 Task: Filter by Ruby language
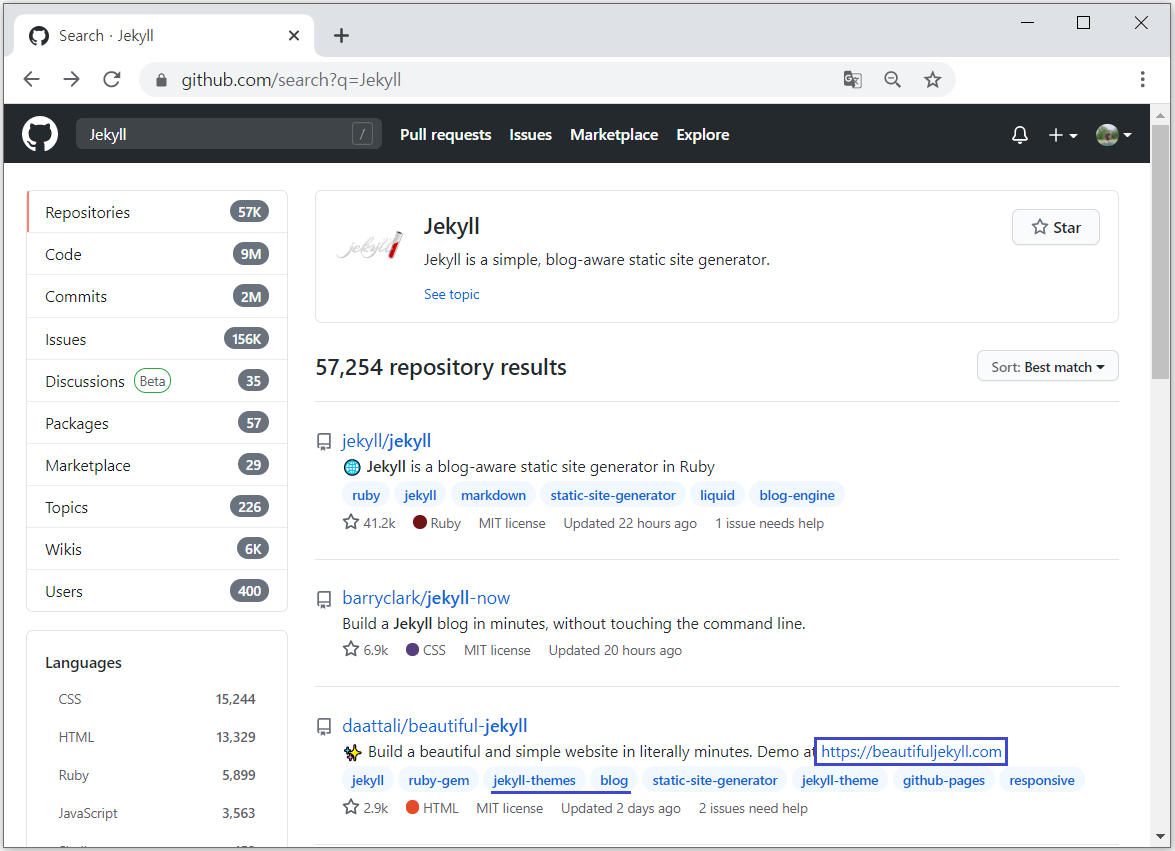(157, 775)
